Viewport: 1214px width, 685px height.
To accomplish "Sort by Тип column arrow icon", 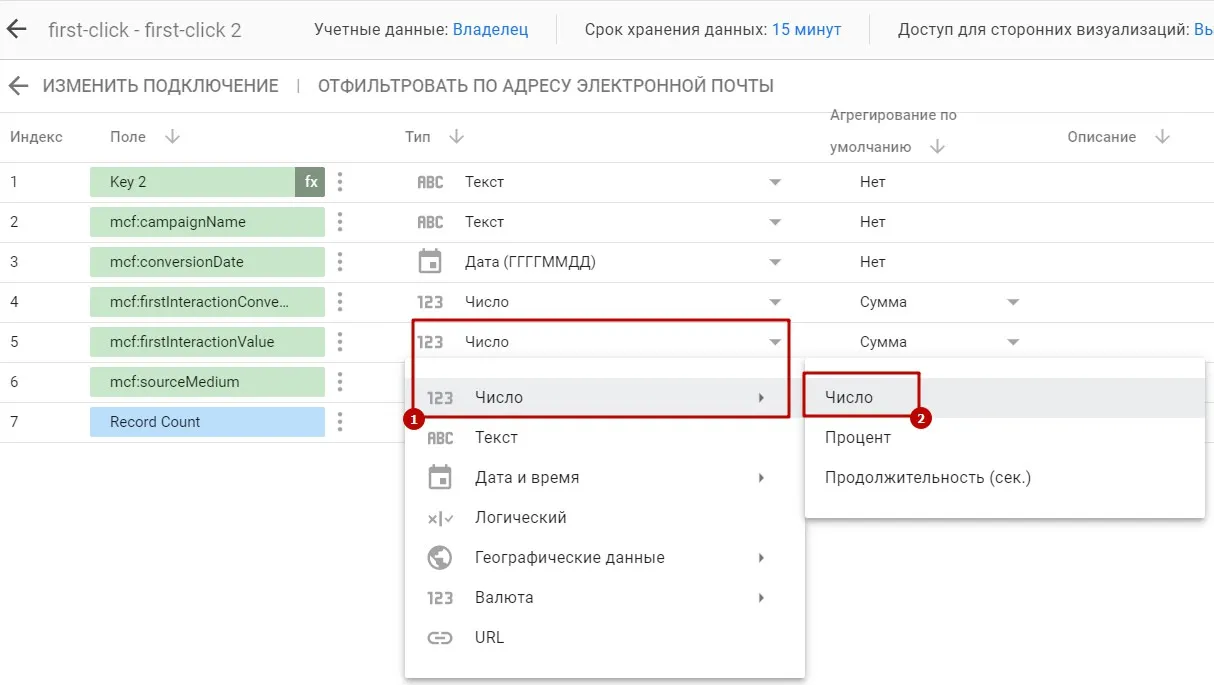I will (456, 137).
